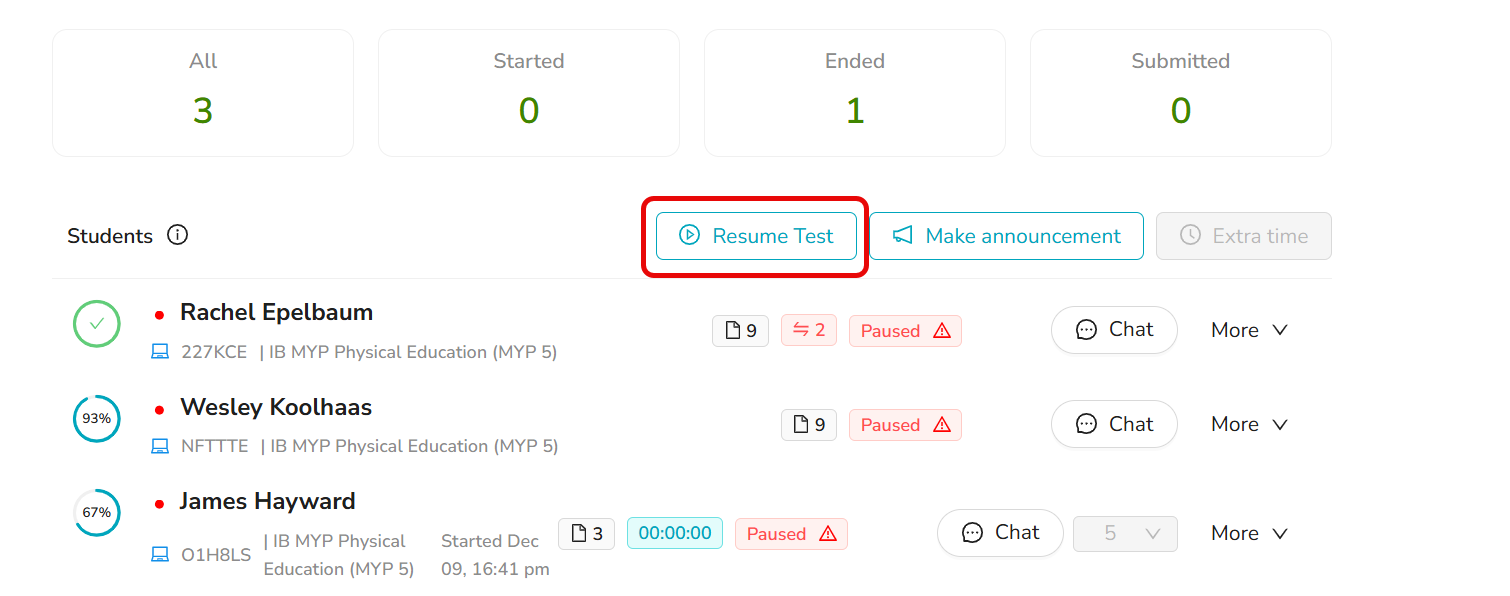
Task: Click laptop icon beside code 227KCE
Action: (160, 352)
